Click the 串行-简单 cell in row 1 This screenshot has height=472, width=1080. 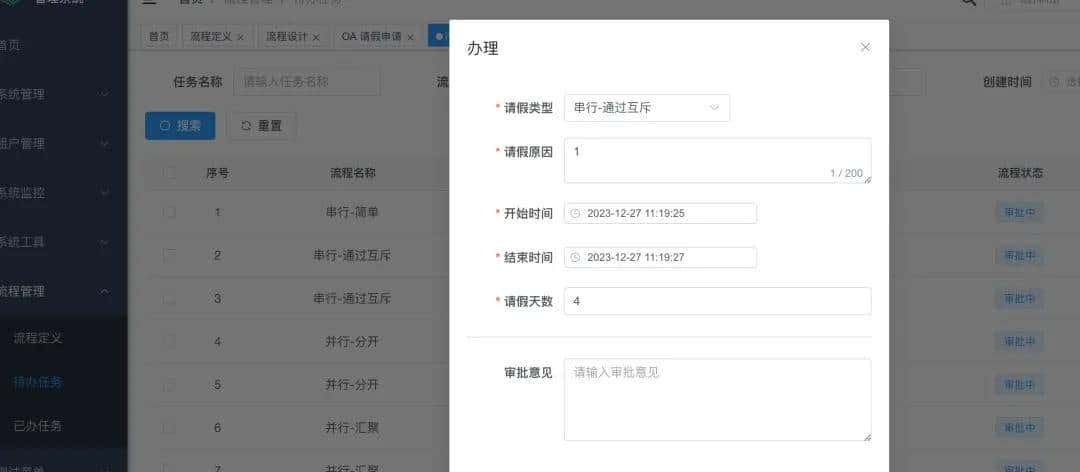tap(352, 212)
